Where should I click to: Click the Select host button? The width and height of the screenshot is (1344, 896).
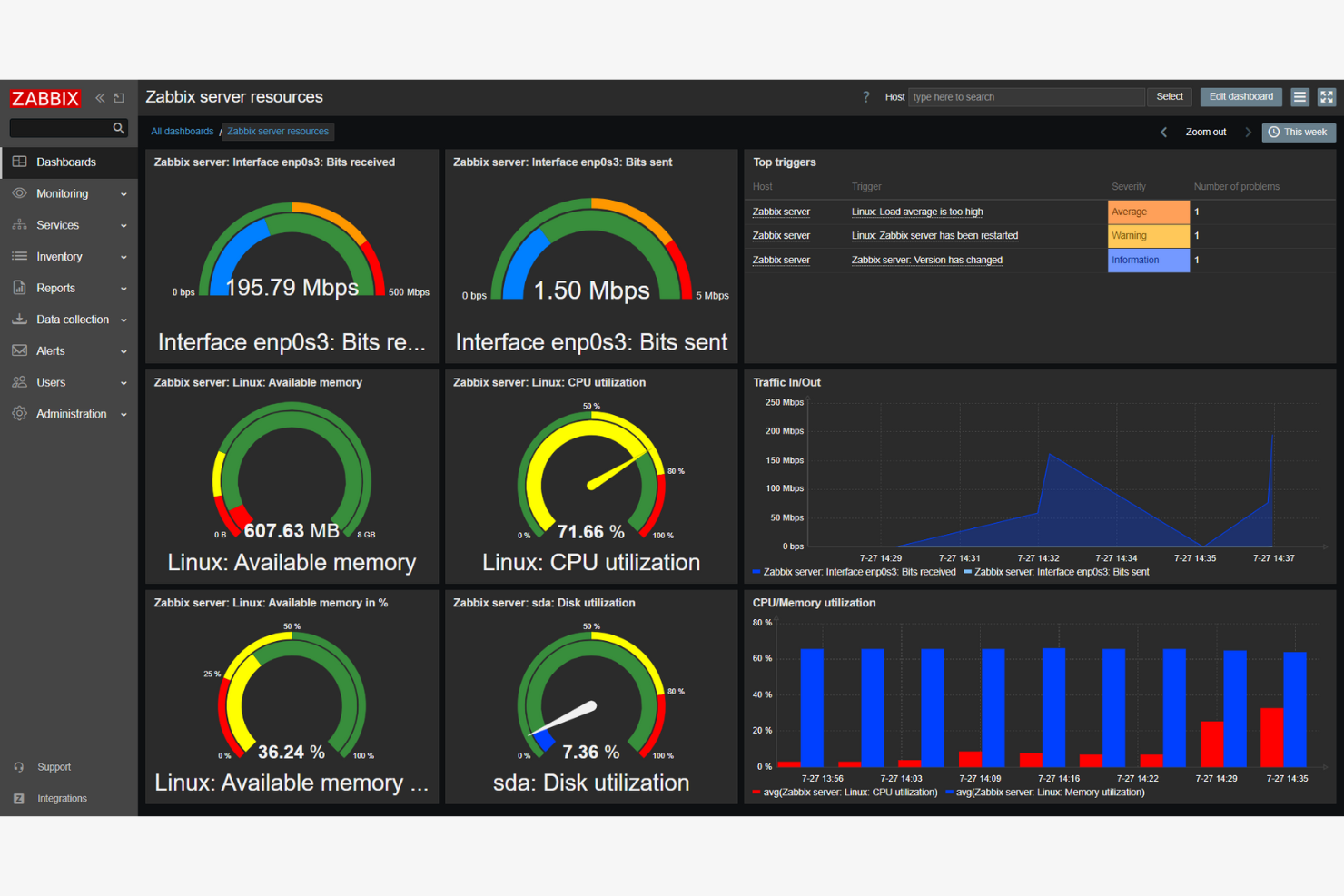[x=1169, y=96]
